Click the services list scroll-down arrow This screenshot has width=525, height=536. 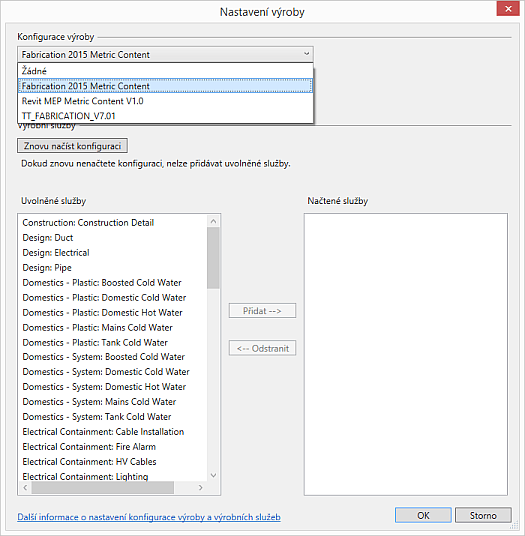pyautogui.click(x=213, y=475)
